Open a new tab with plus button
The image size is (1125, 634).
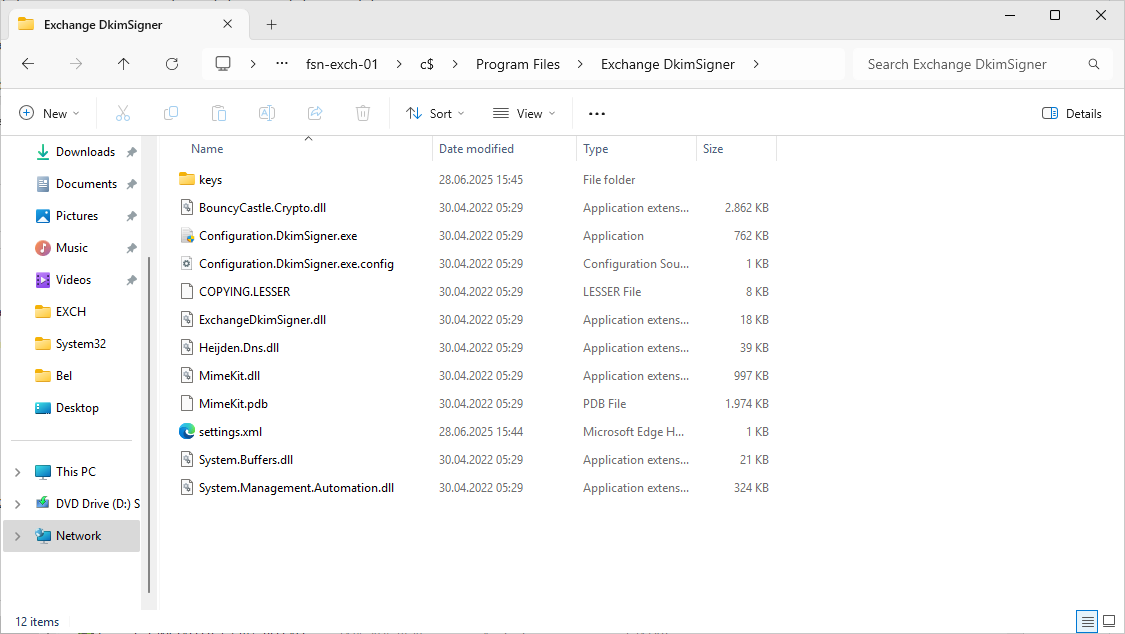pos(271,24)
